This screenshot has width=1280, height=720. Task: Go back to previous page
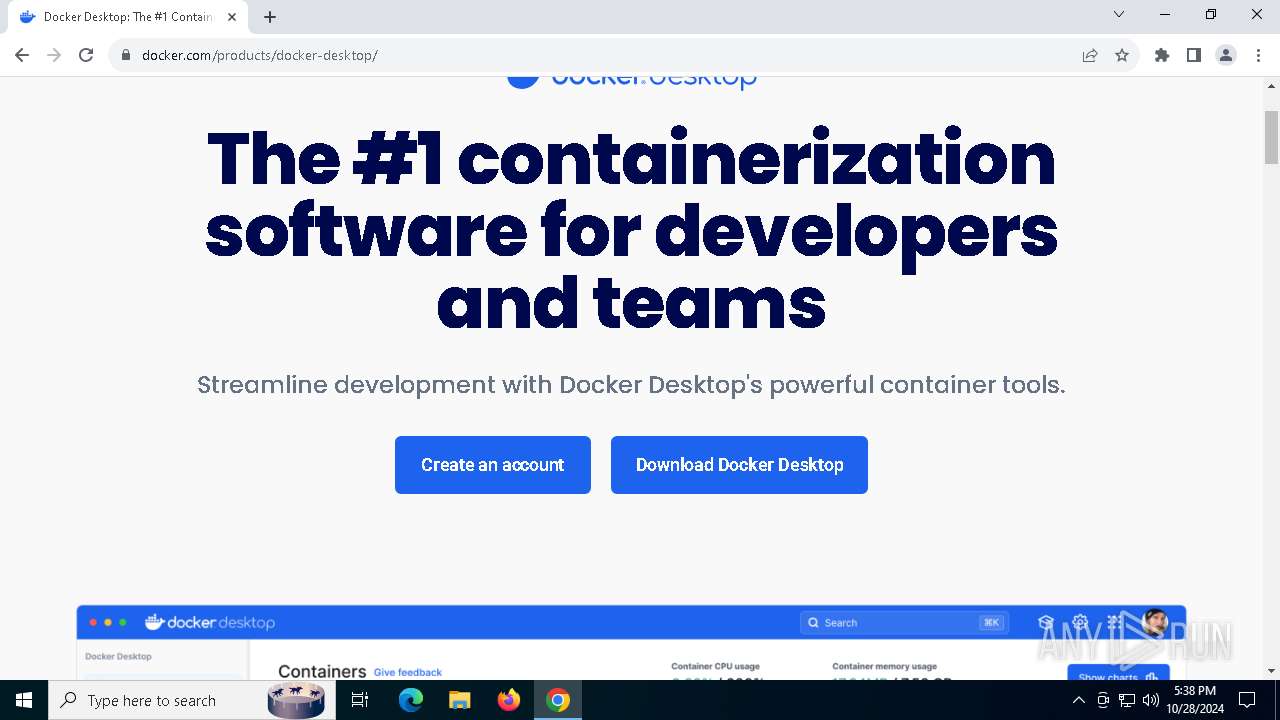22,55
